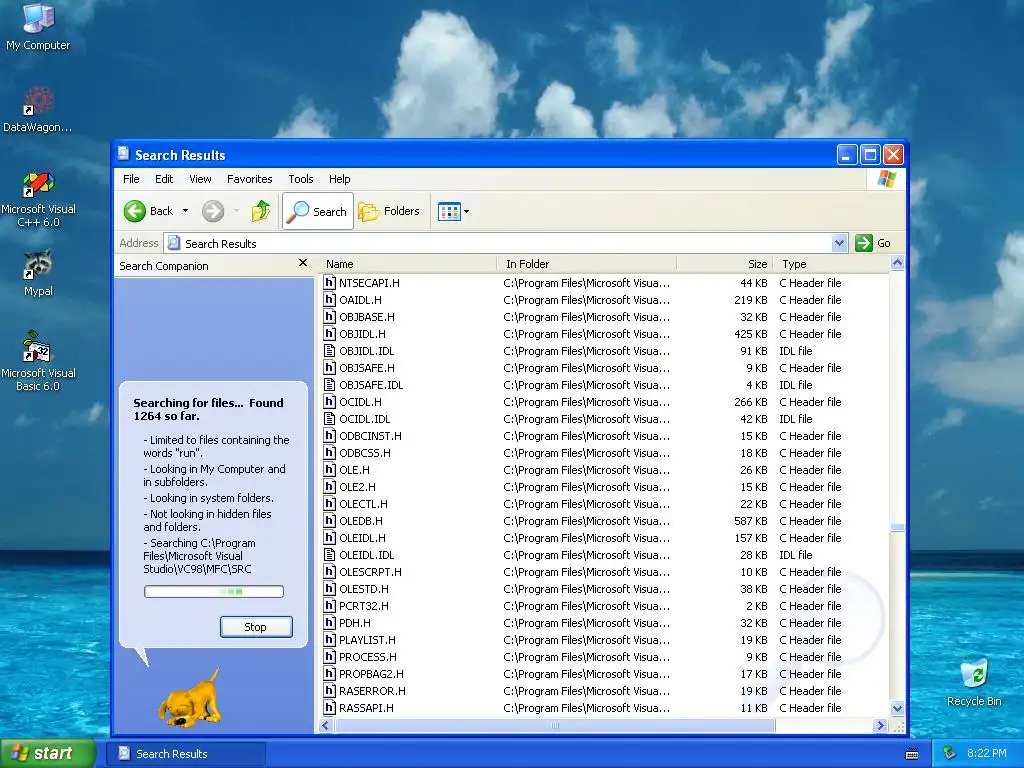The width and height of the screenshot is (1024, 768).
Task: Click the OLE.H file name
Action: 355,470
